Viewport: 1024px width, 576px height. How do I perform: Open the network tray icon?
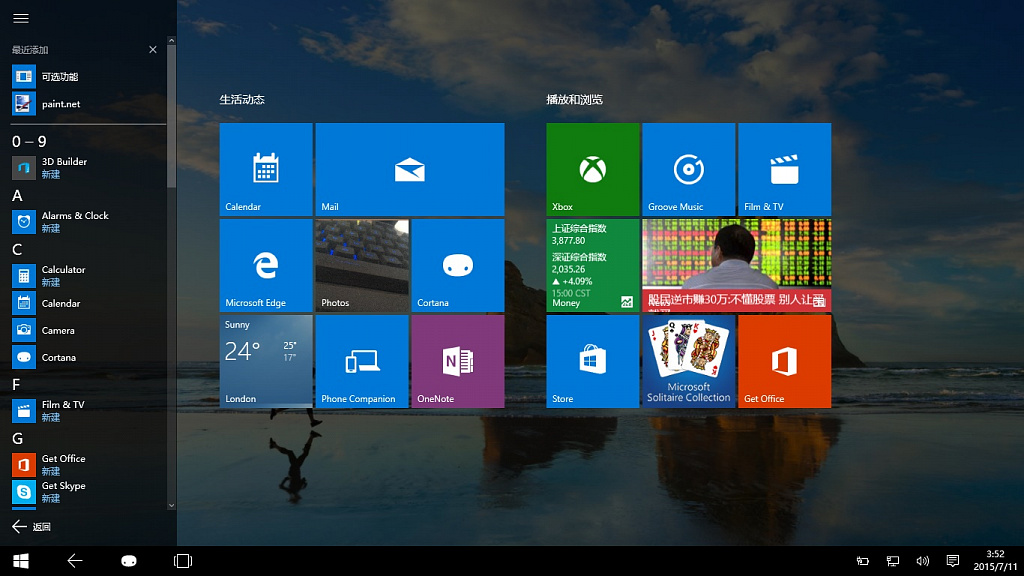(893, 561)
